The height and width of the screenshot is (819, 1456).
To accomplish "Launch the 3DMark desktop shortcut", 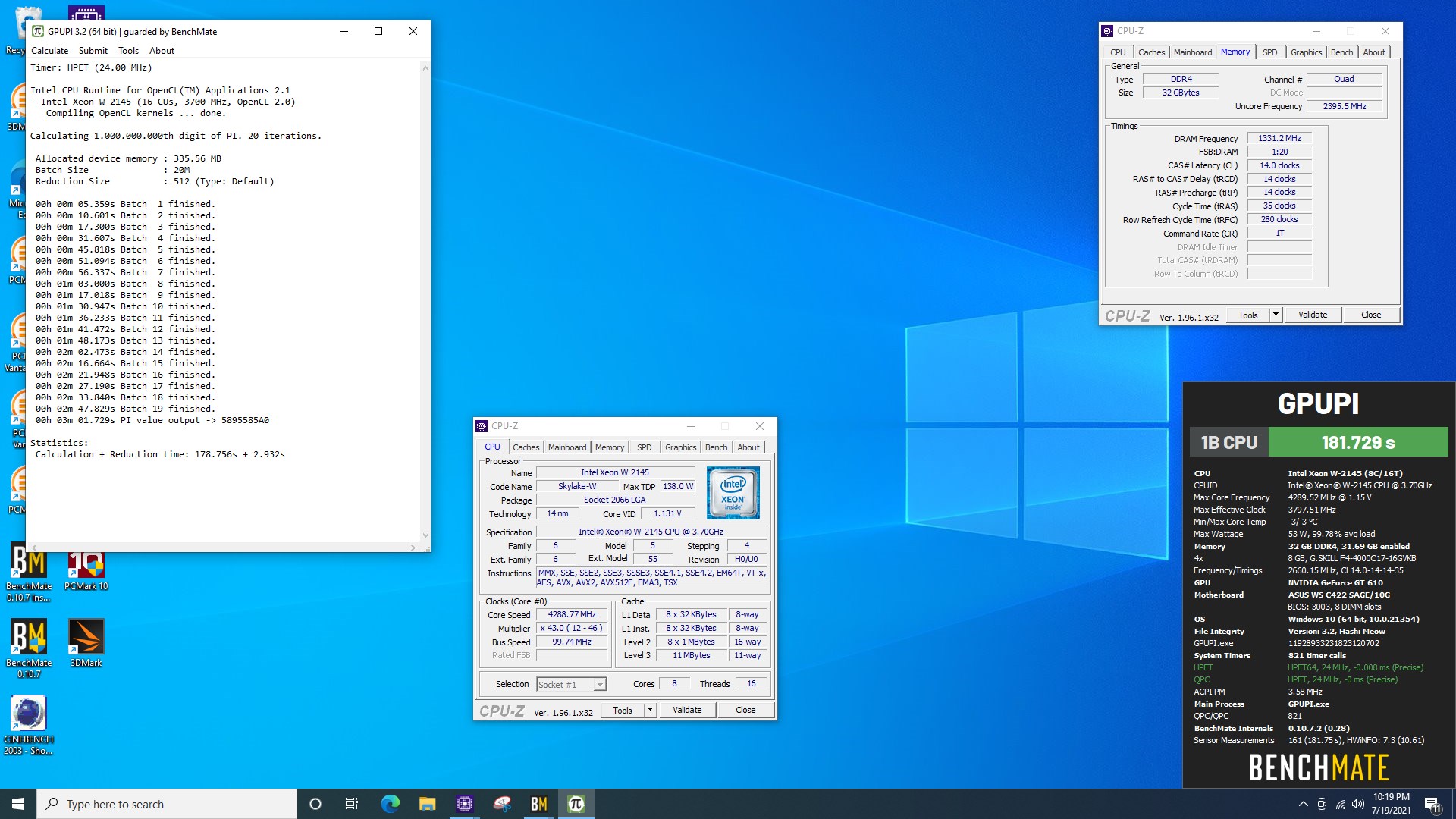I will click(86, 642).
